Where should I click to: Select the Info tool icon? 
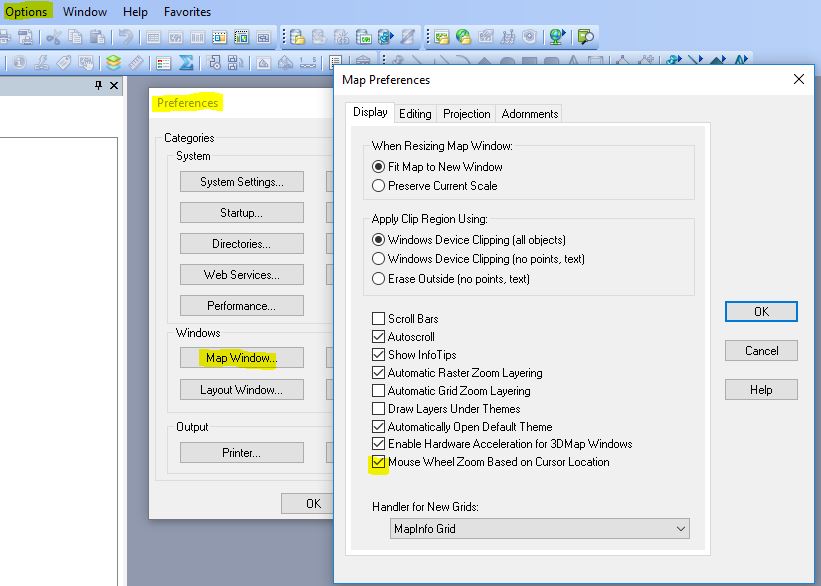[x=20, y=63]
